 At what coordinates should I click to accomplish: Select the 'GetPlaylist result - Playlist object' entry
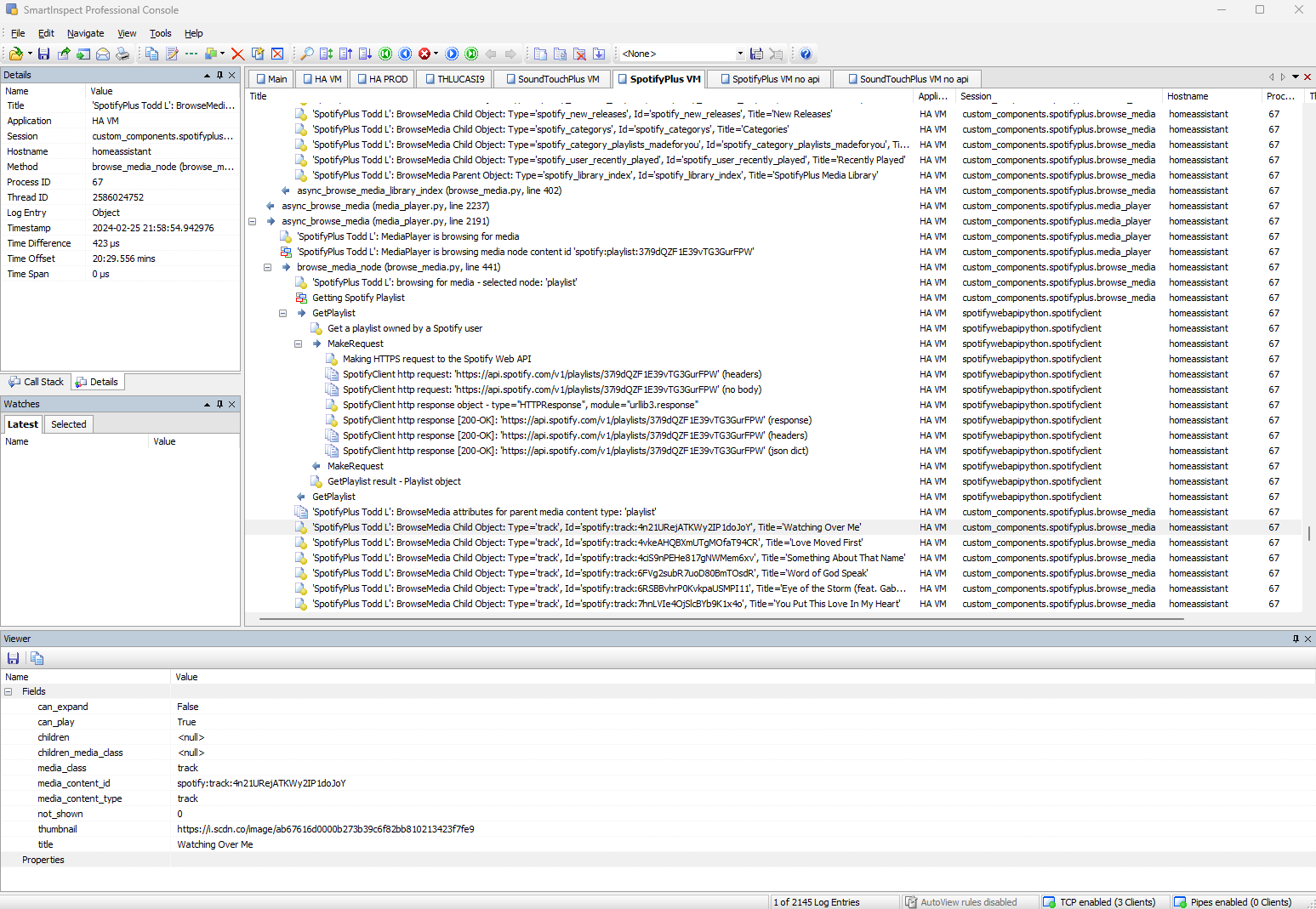click(394, 481)
